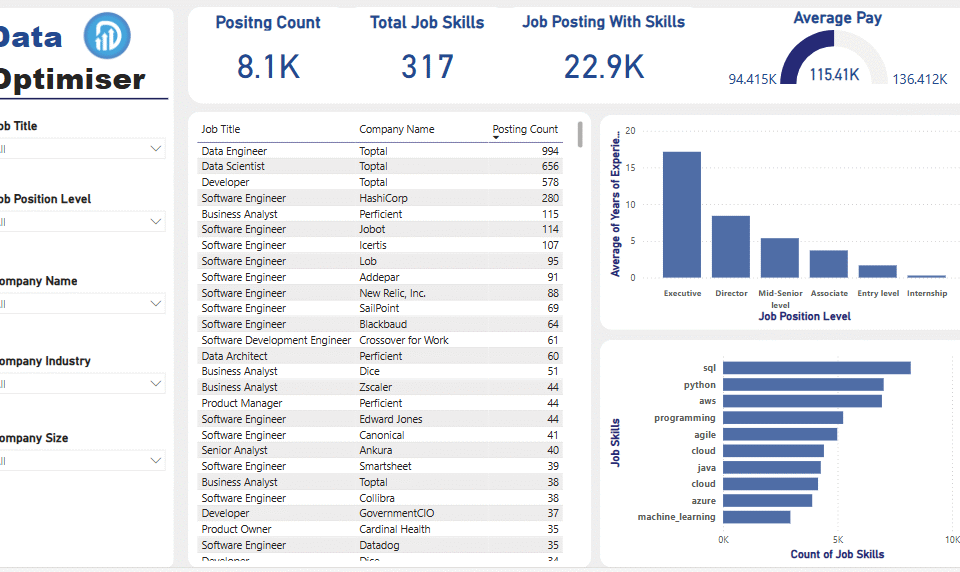Expand the Company Industry slicer dropdown
The image size is (960, 572).
[155, 383]
